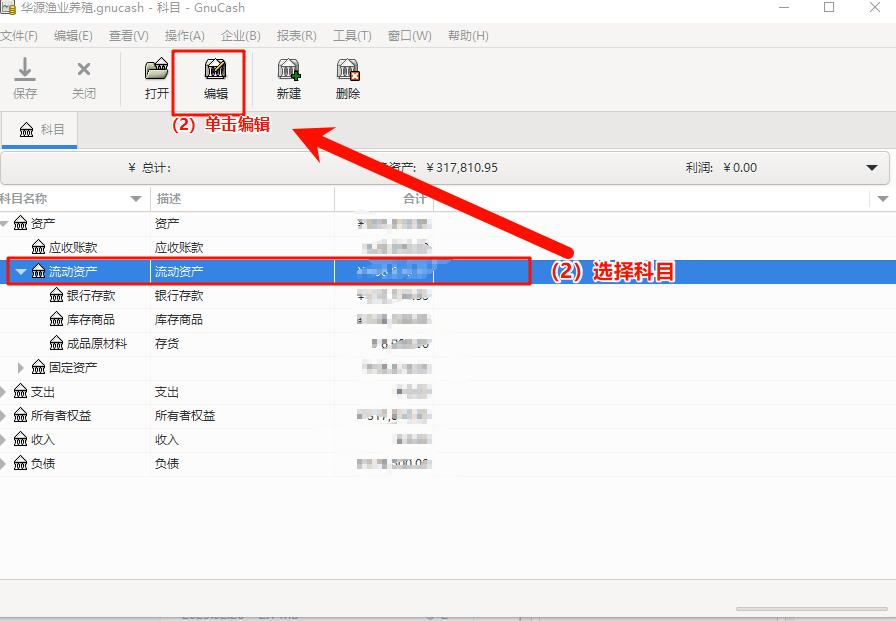Open the 操作(A) menu

[185, 36]
